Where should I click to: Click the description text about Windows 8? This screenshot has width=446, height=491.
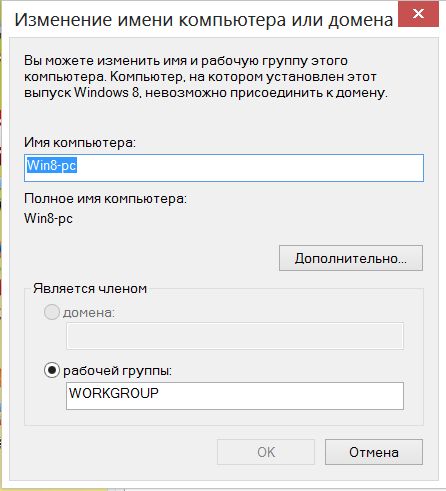click(206, 77)
